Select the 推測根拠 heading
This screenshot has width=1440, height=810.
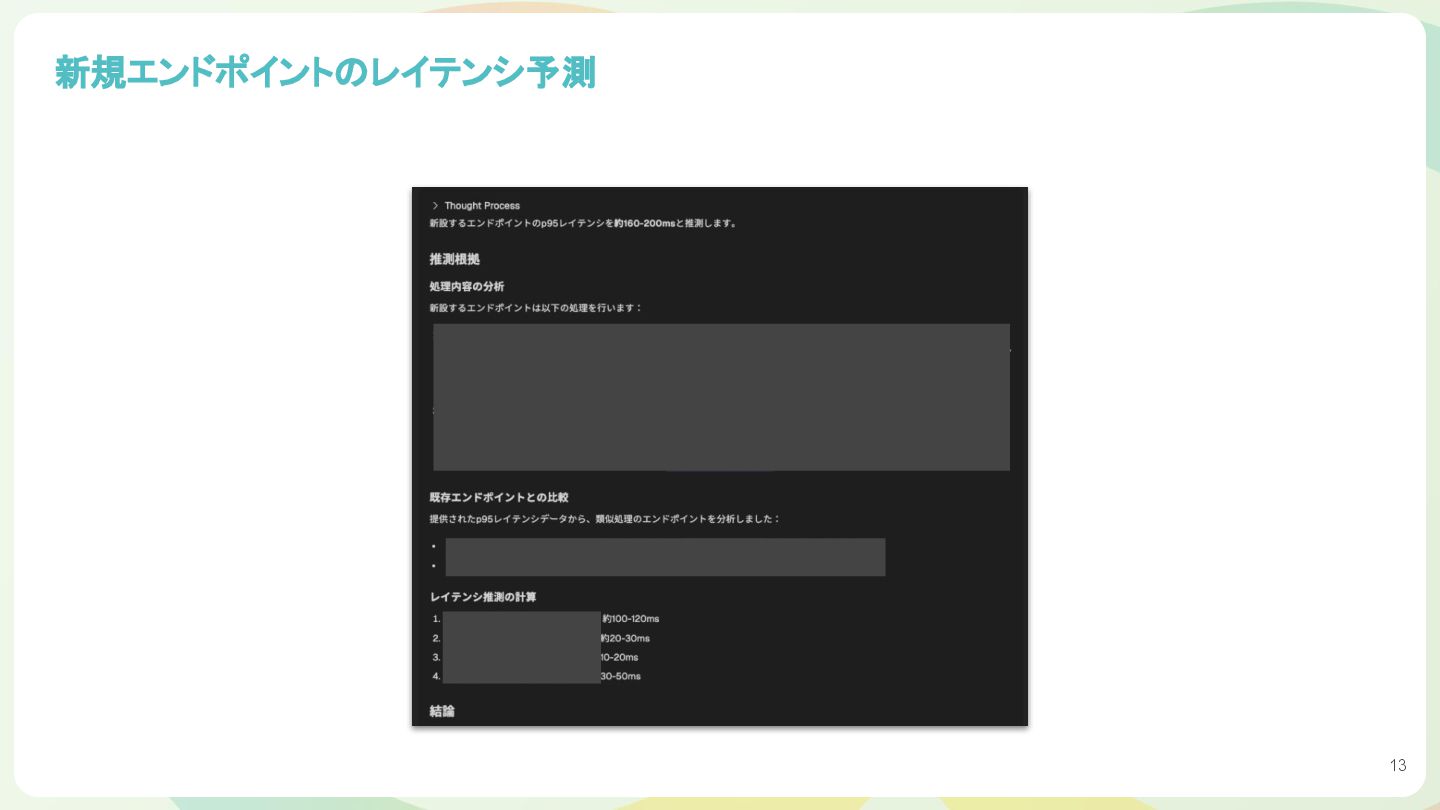point(454,259)
